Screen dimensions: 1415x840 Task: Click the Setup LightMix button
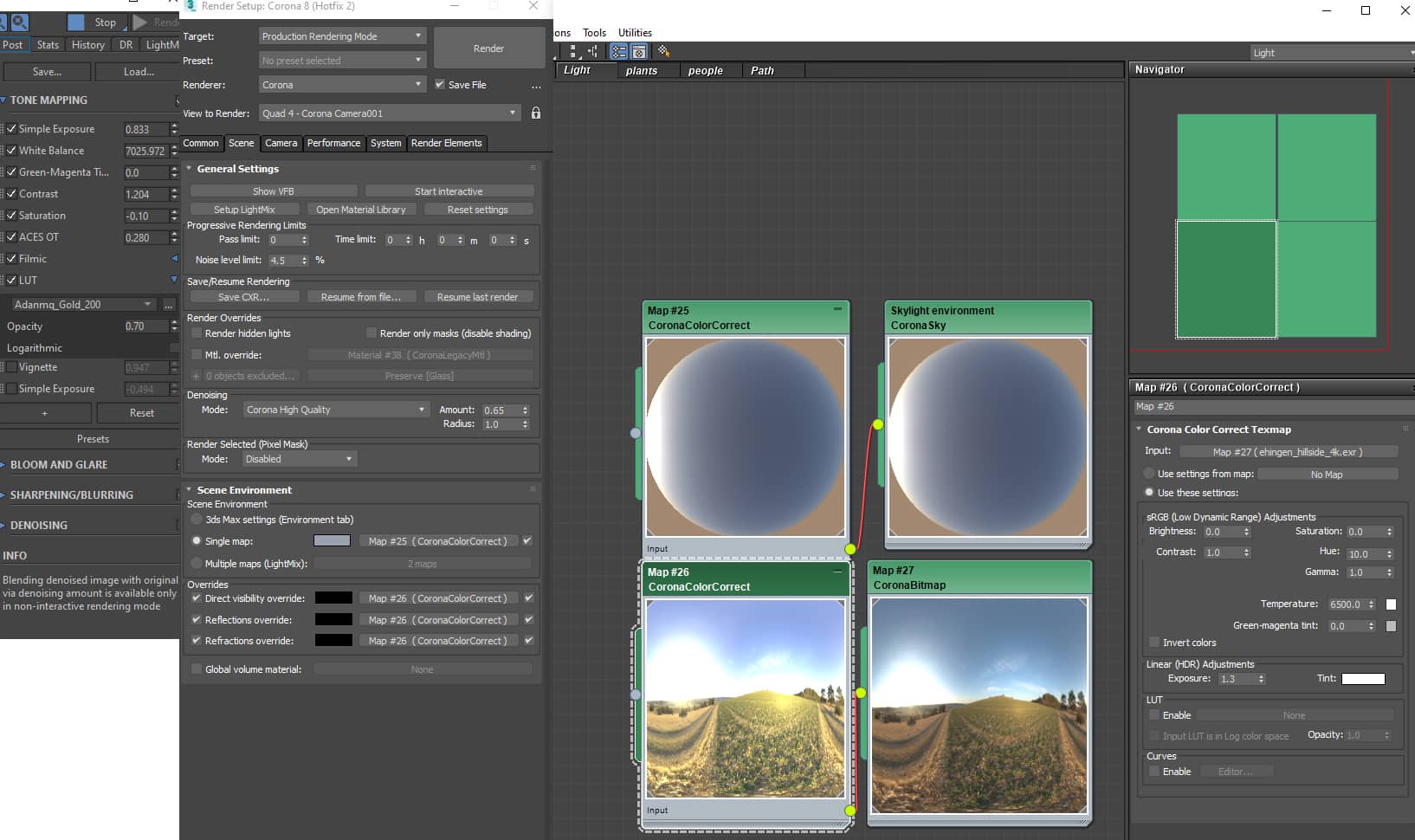tap(244, 210)
